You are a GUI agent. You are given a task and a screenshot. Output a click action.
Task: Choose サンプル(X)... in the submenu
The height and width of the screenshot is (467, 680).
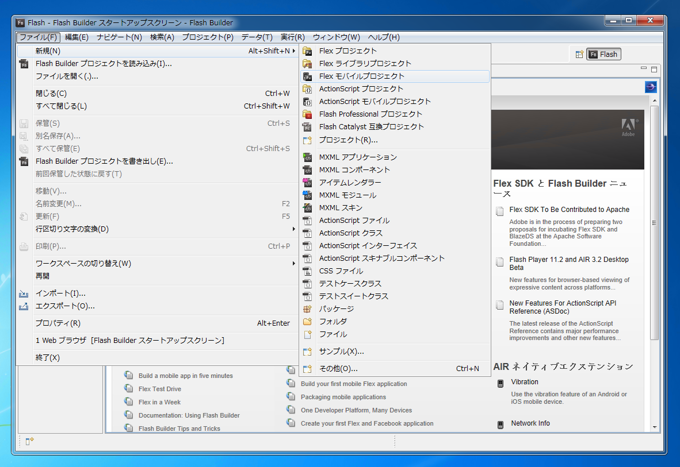click(x=395, y=351)
